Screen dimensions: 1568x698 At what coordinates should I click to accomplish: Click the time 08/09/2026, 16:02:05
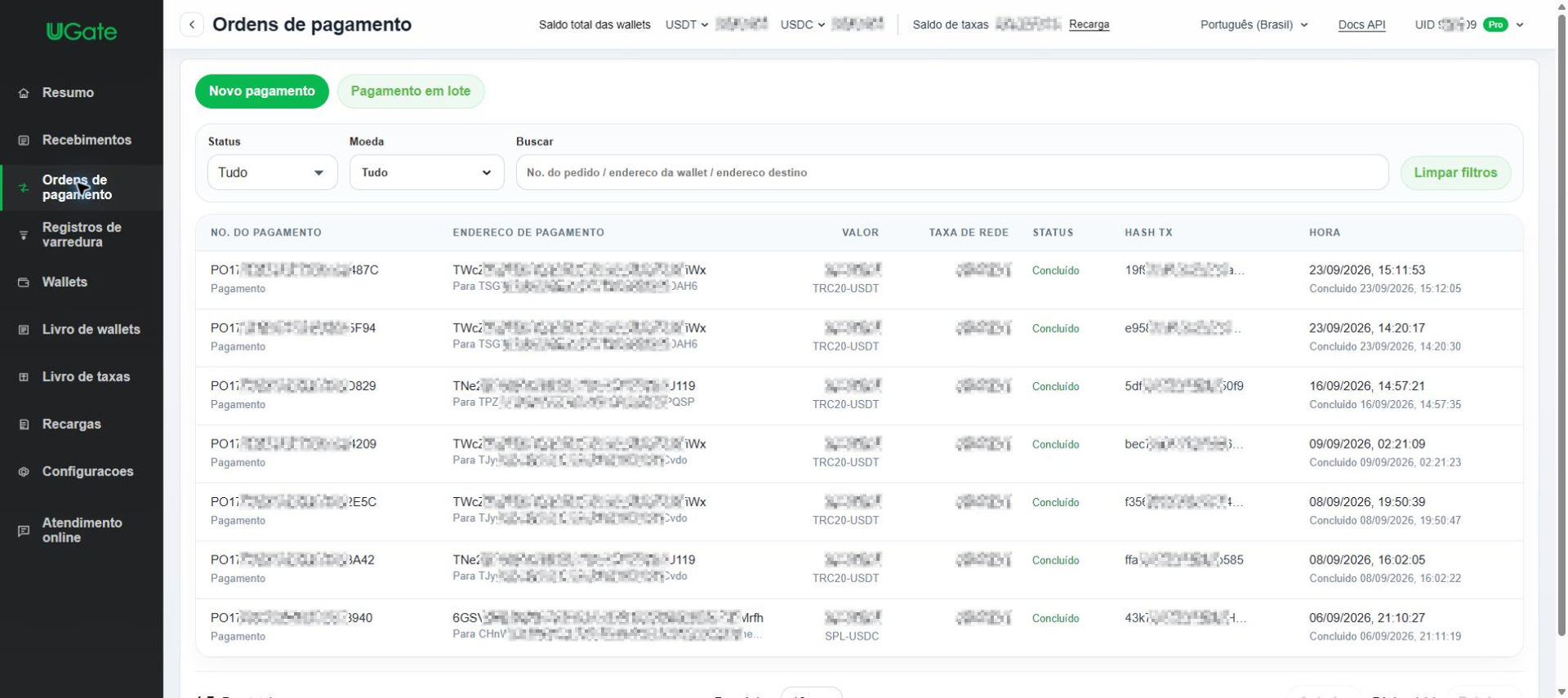pyautogui.click(x=1367, y=560)
